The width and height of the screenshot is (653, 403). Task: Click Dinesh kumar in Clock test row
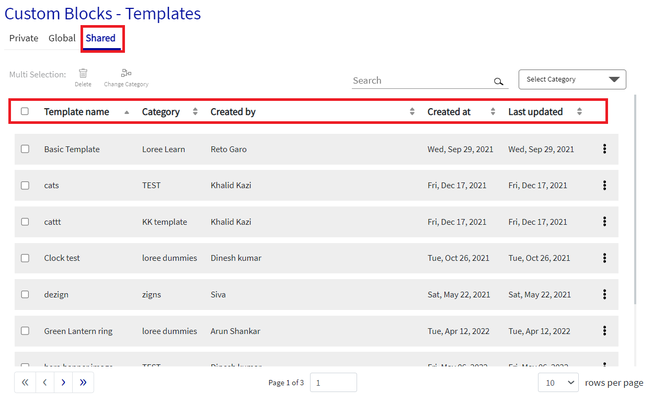pyautogui.click(x=236, y=258)
